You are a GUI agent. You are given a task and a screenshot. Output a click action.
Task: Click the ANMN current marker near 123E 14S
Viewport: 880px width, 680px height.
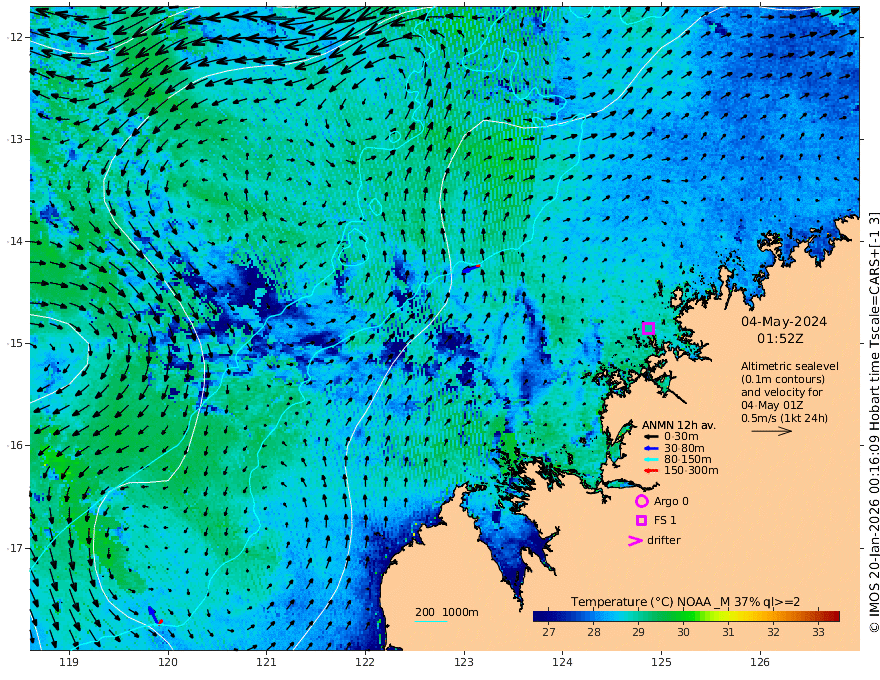pos(471,269)
